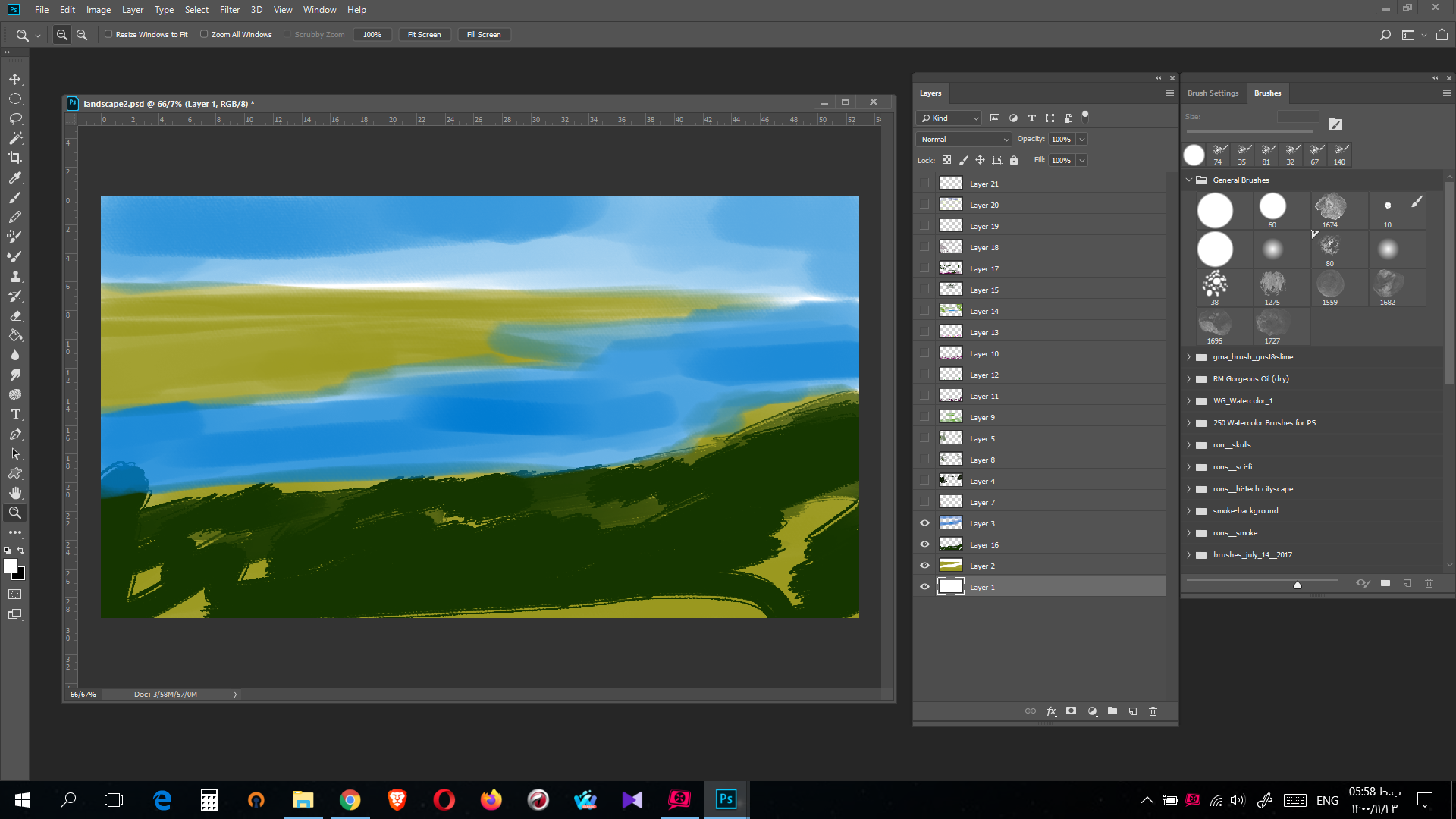1456x819 pixels.
Task: Select the Clone Stamp tool
Action: click(15, 277)
